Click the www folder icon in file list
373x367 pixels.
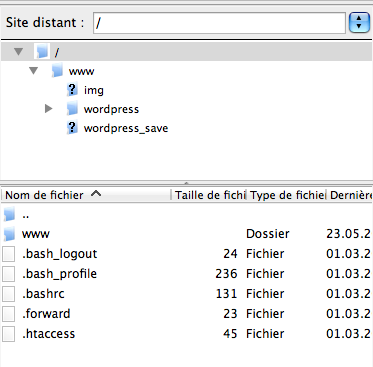pos(9,234)
